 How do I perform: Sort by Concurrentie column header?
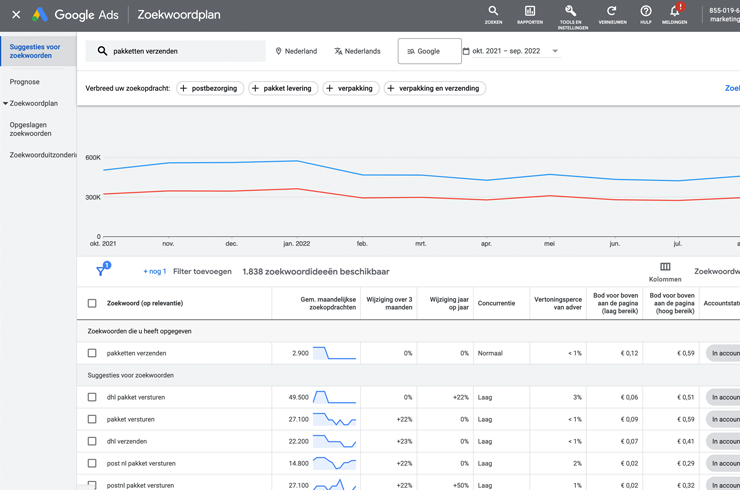pos(496,303)
